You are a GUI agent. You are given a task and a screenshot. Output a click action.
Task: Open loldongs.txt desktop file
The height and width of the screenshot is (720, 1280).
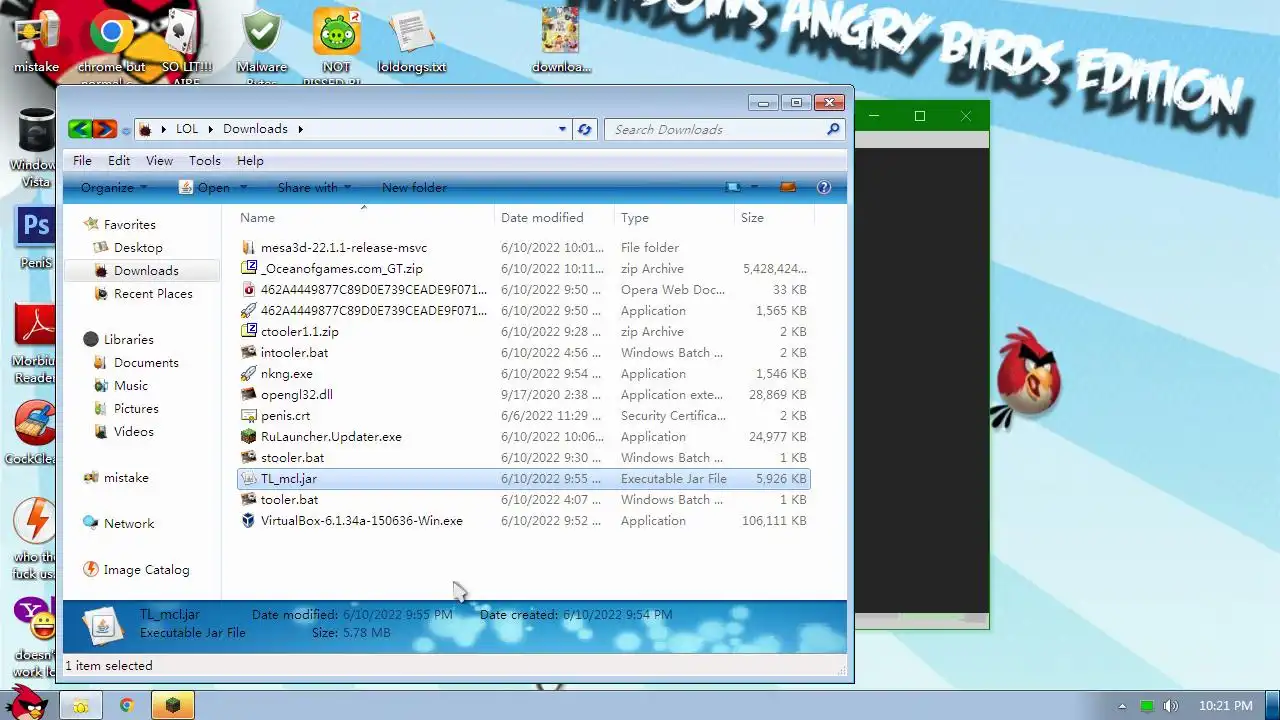[411, 42]
